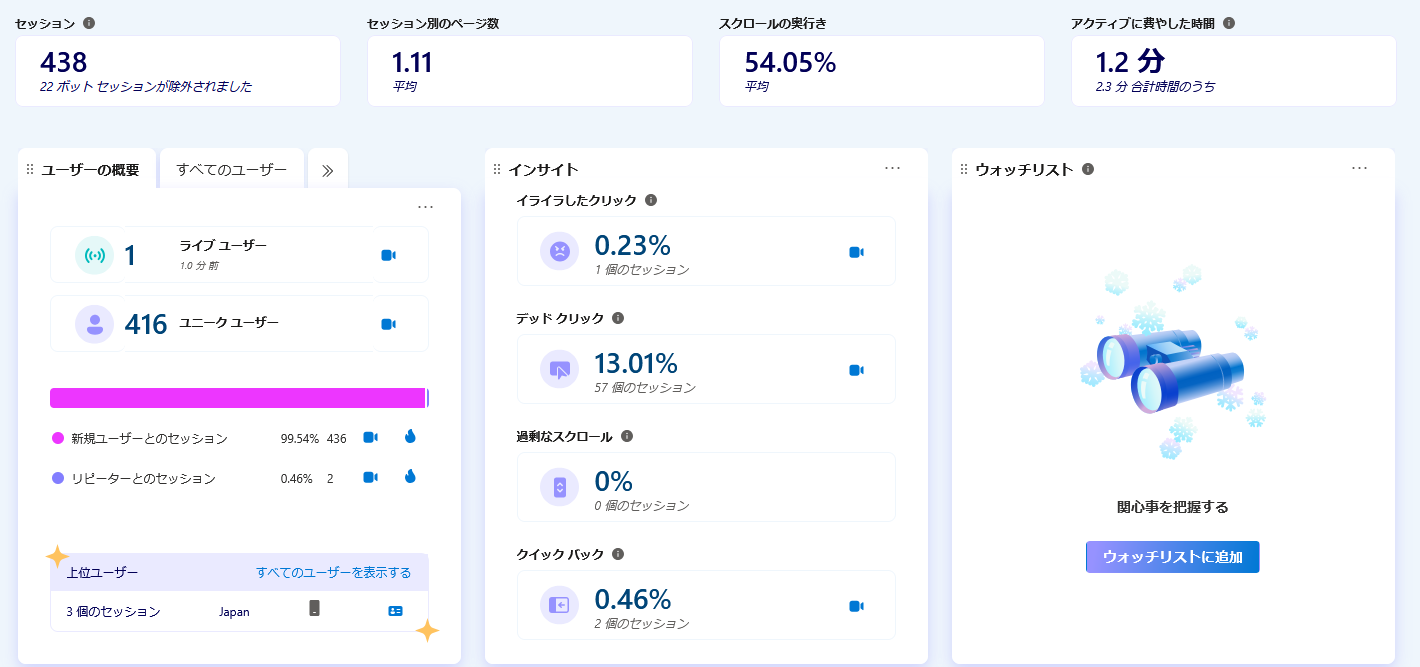
Task: Click the angry face icon in イライラしたクリック
Action: pos(560,251)
